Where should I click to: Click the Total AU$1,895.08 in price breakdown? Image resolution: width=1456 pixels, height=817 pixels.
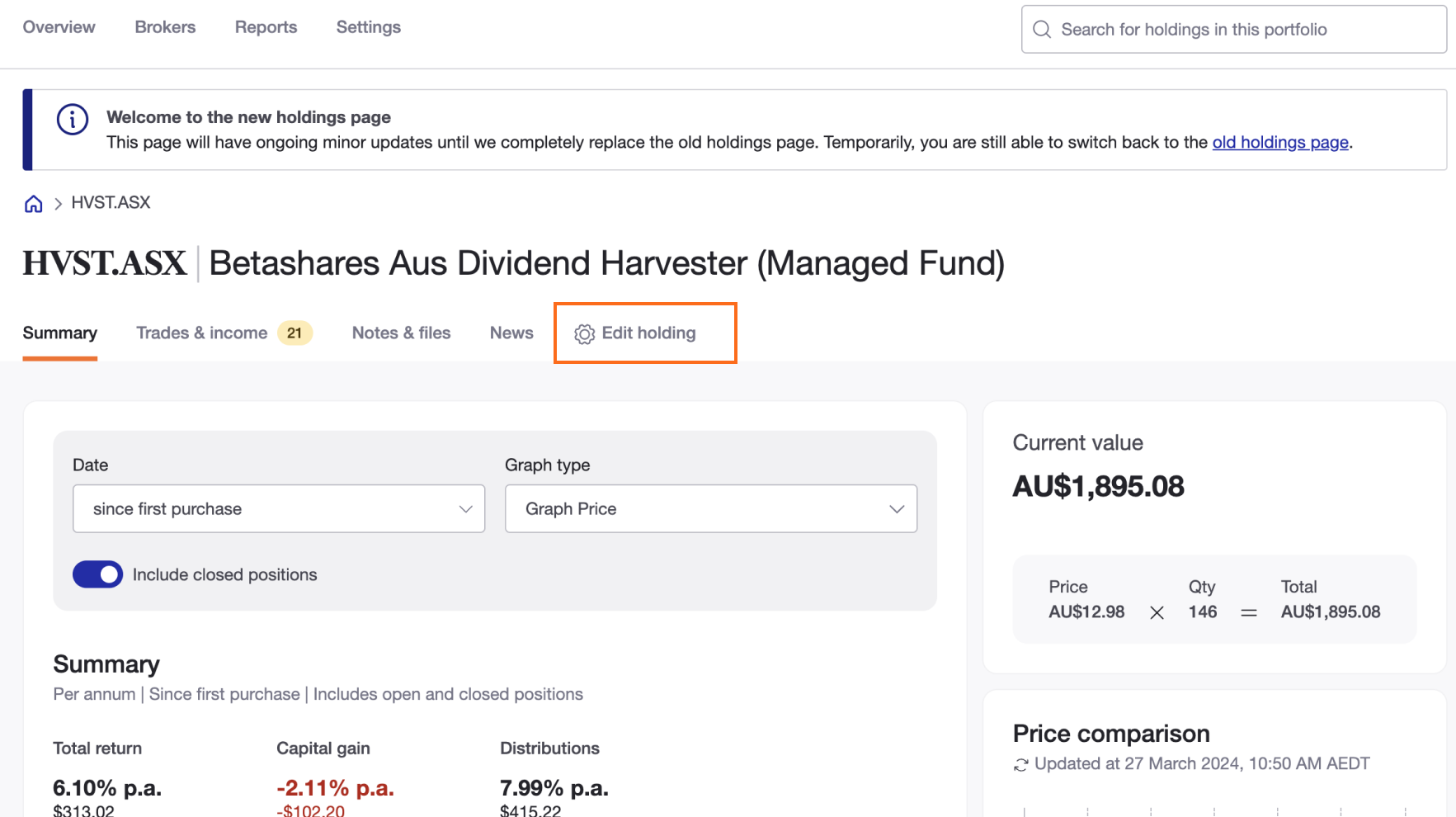click(x=1331, y=612)
